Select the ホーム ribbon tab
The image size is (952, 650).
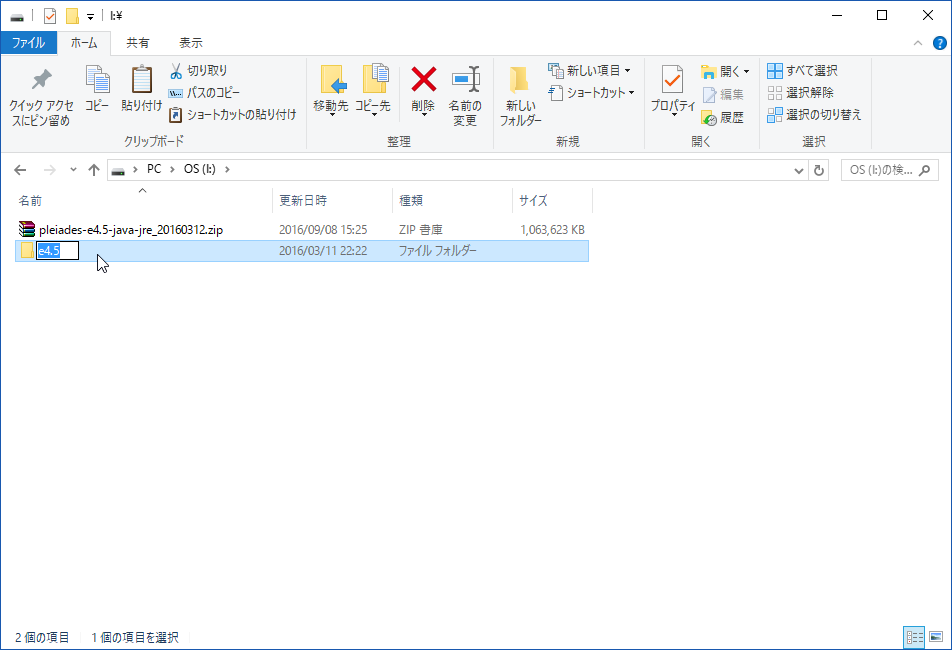tap(84, 43)
